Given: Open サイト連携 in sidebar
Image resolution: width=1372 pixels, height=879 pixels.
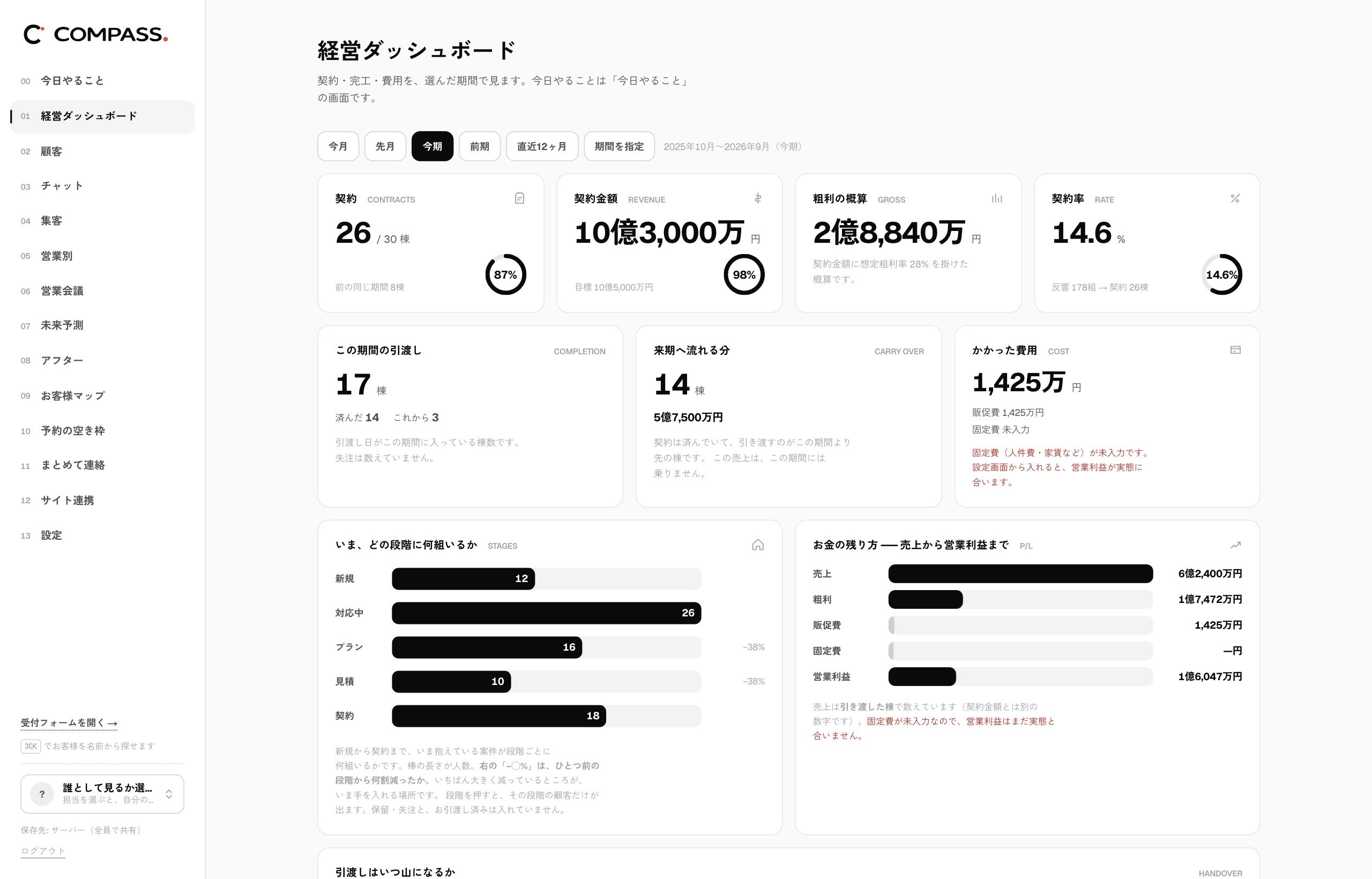Looking at the screenshot, I should pos(102,500).
